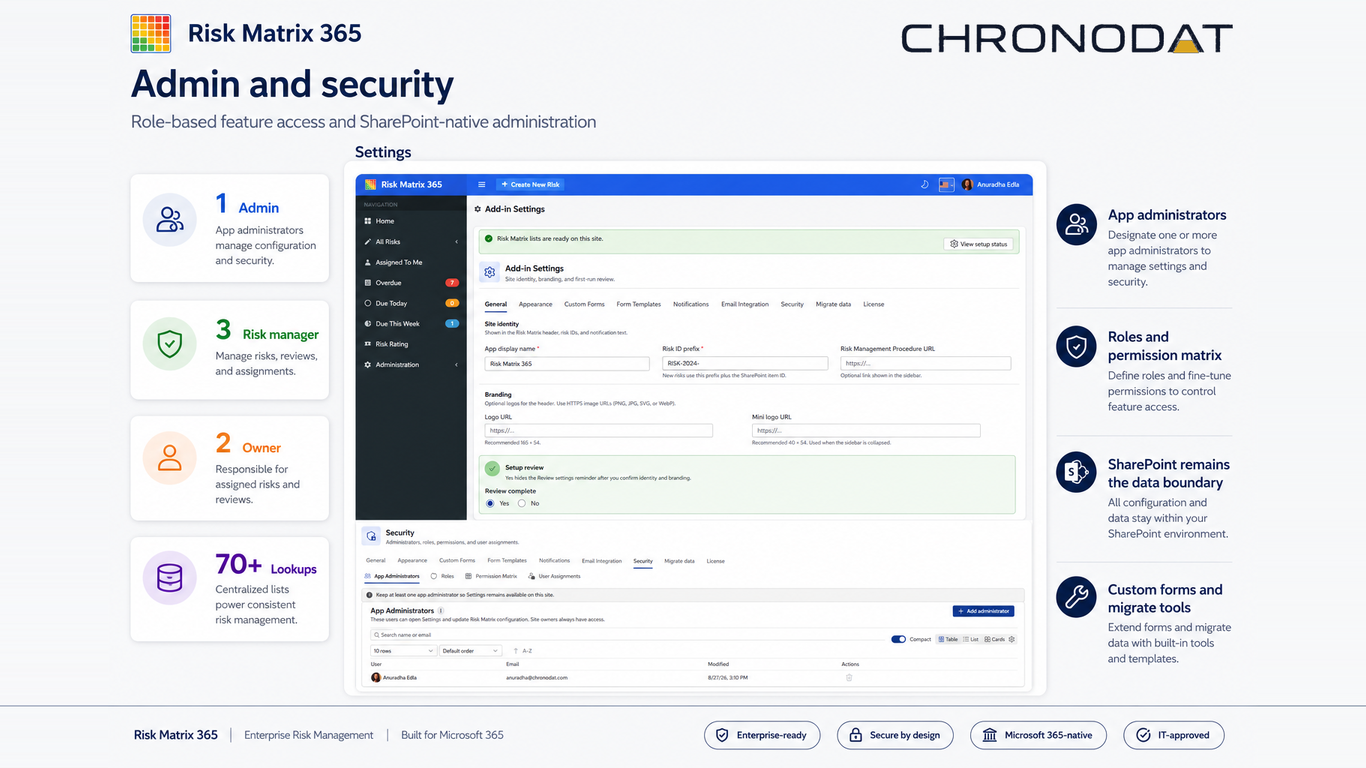Click the Logo URL field

tap(598, 431)
